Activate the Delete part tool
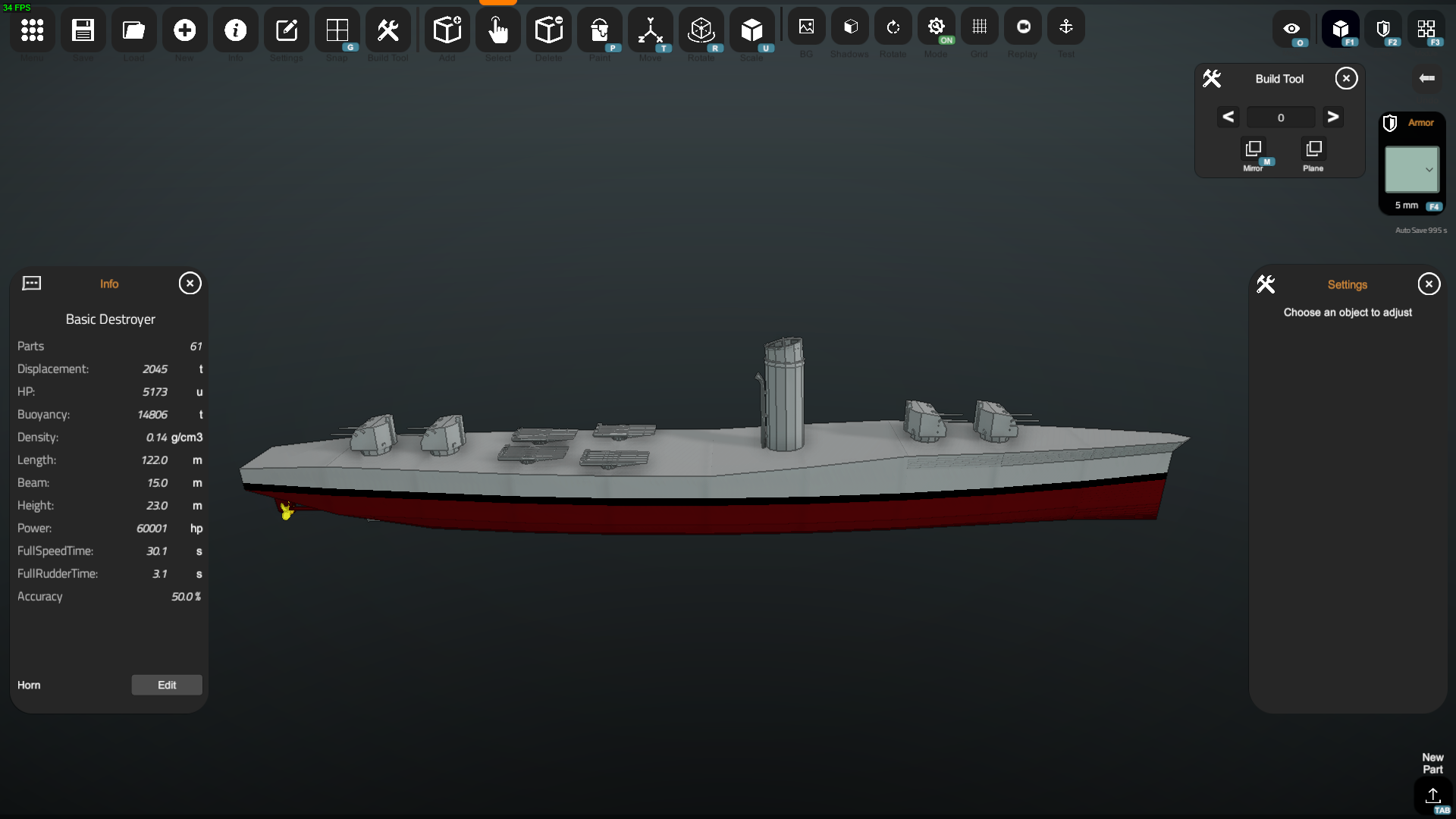The width and height of the screenshot is (1456, 819). tap(548, 30)
